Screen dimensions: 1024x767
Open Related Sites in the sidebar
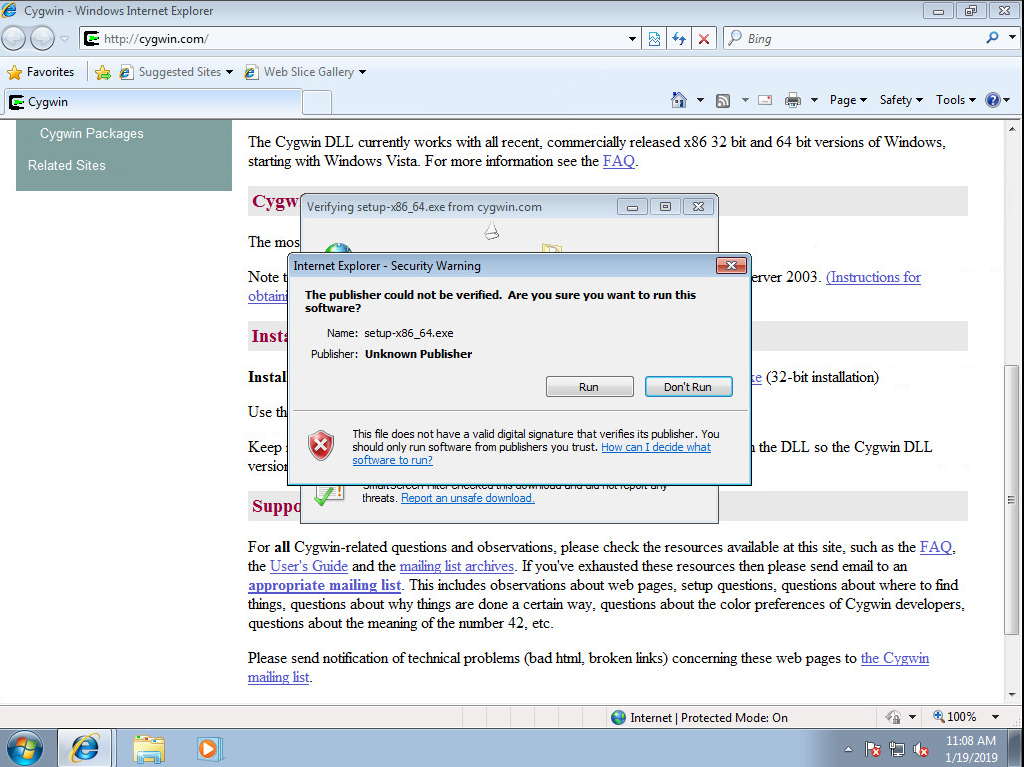67,165
